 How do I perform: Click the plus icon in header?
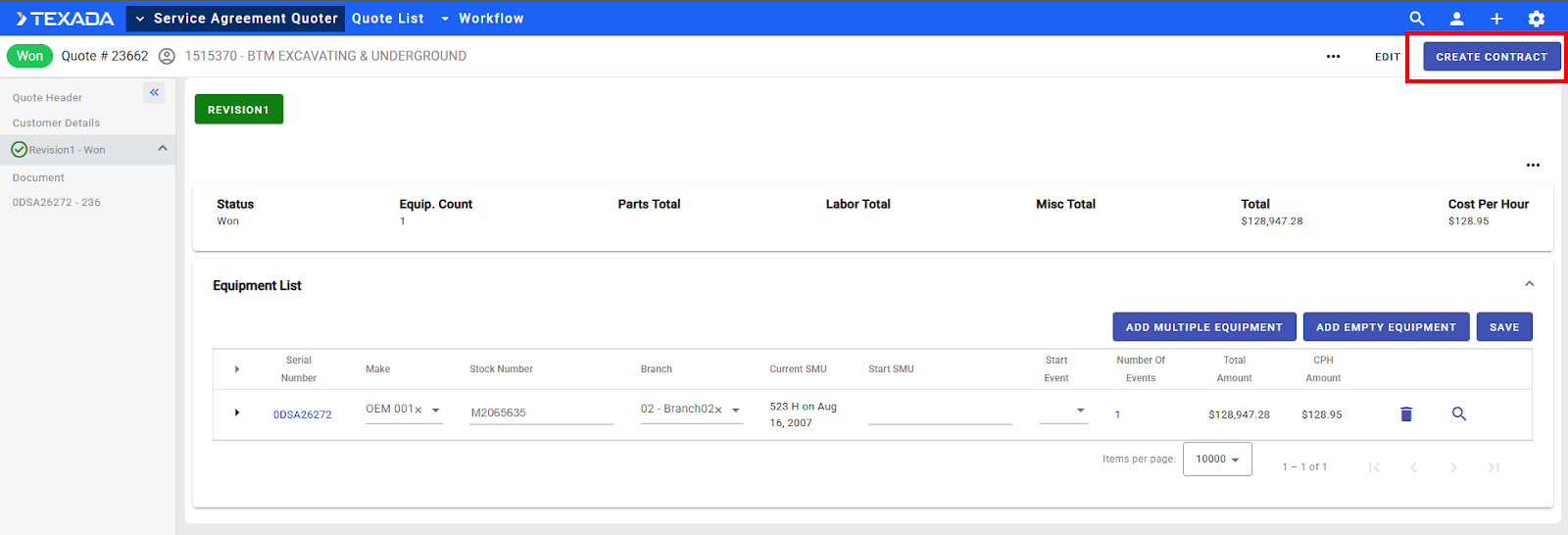click(x=1496, y=19)
